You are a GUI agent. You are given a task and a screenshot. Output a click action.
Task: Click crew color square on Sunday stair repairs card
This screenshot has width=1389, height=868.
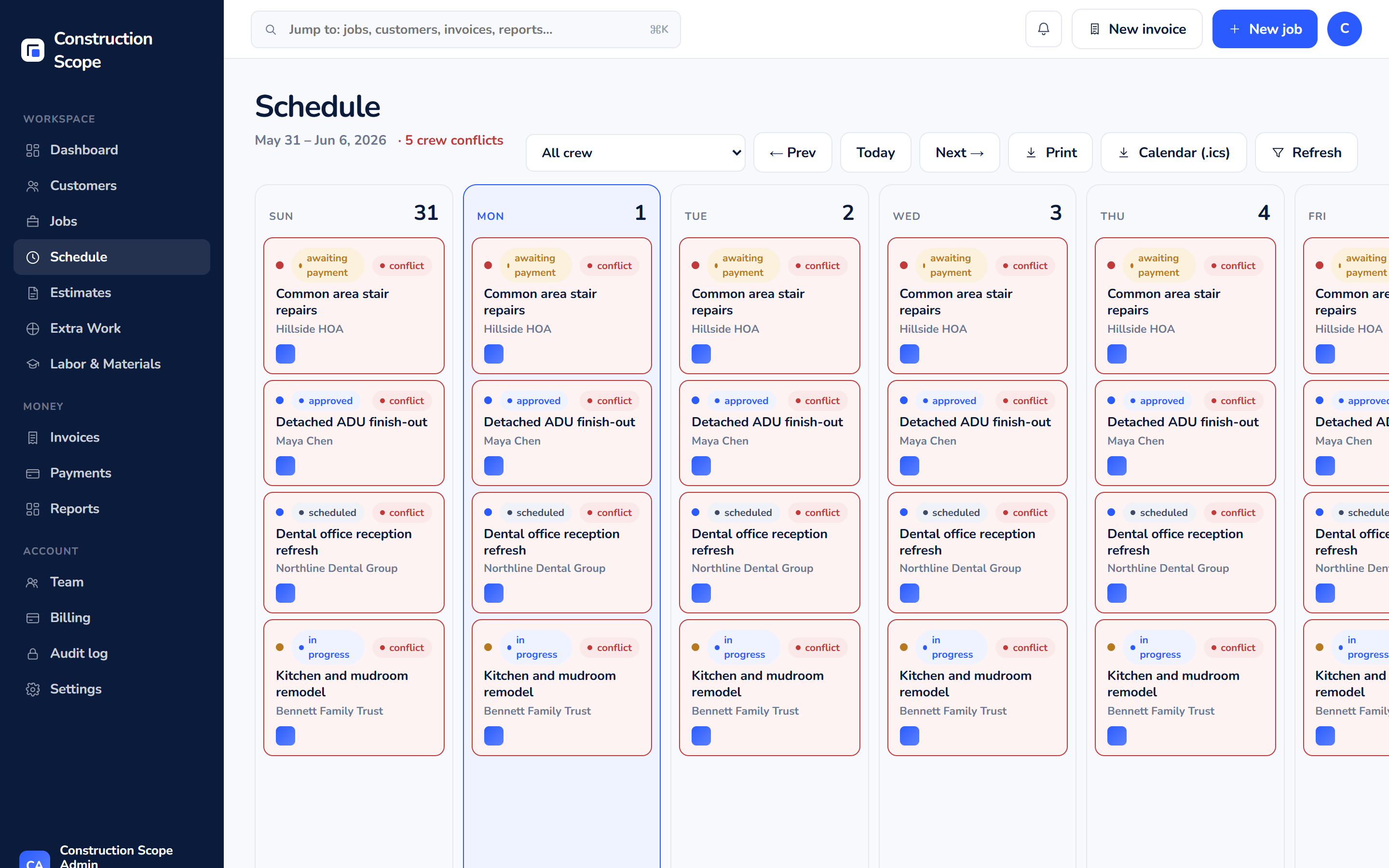point(285,353)
